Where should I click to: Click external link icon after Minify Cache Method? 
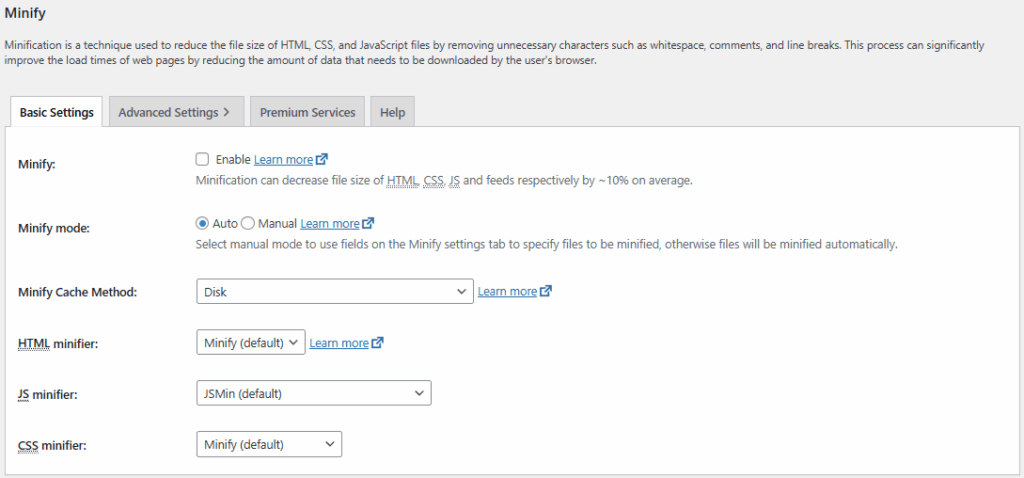[x=546, y=292]
